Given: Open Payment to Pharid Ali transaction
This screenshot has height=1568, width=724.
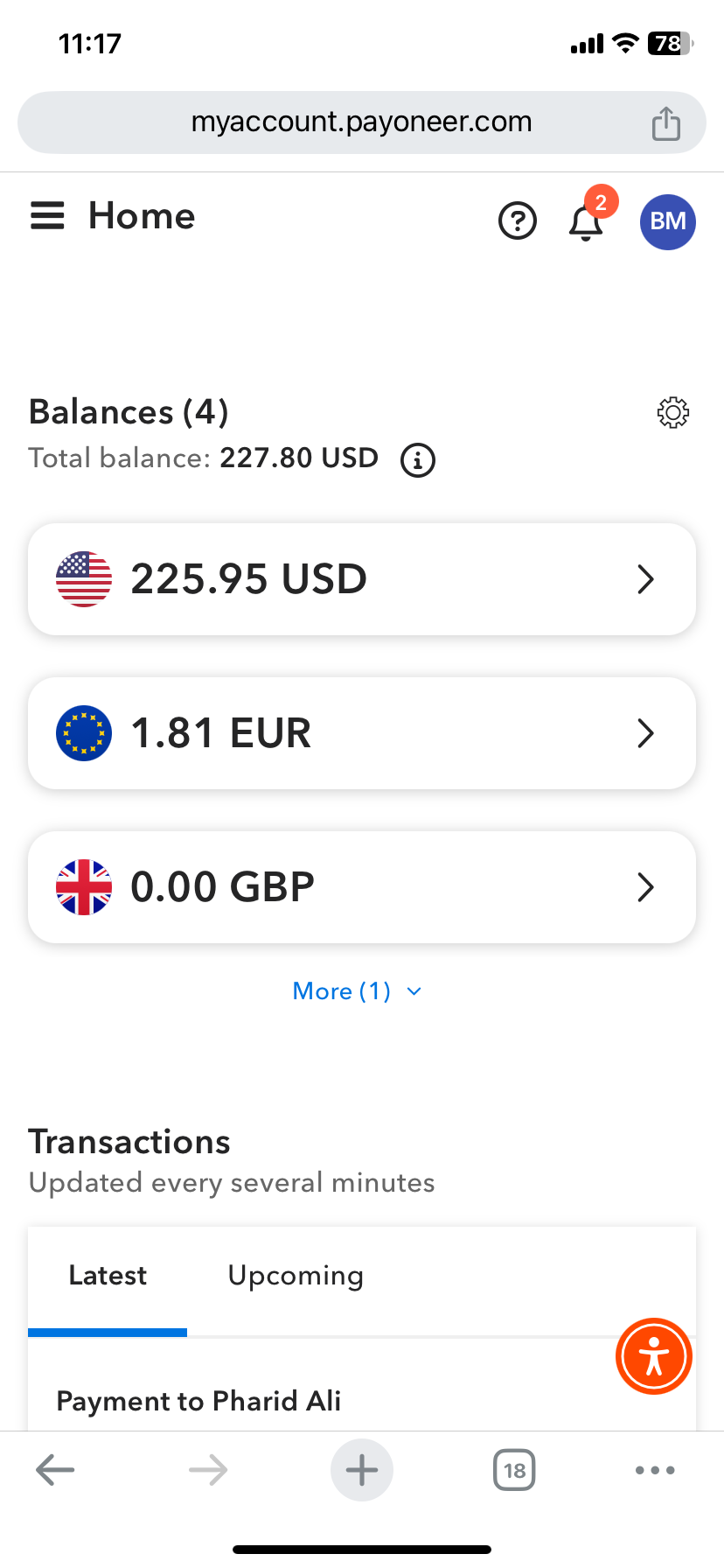Looking at the screenshot, I should click(x=199, y=1401).
